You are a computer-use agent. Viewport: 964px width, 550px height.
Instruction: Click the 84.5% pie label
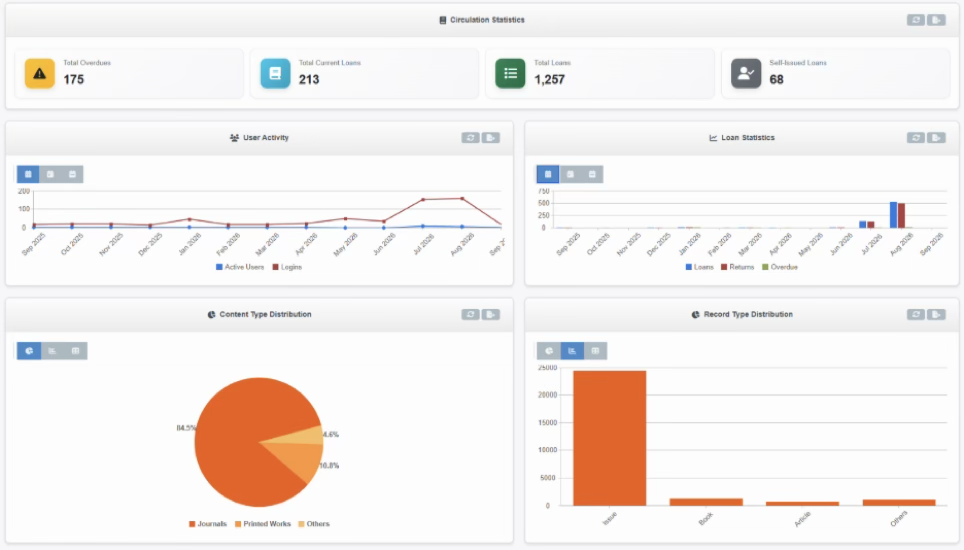tap(186, 428)
